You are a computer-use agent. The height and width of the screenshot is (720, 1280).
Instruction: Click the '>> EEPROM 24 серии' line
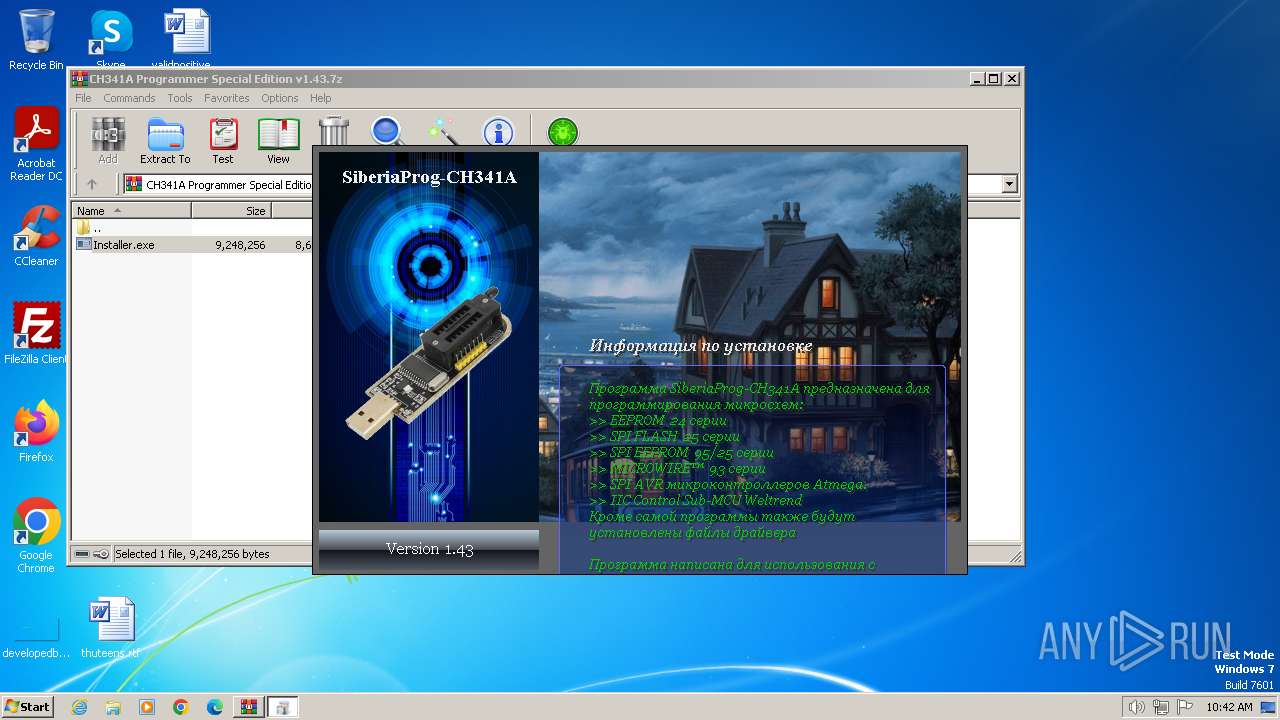click(658, 420)
